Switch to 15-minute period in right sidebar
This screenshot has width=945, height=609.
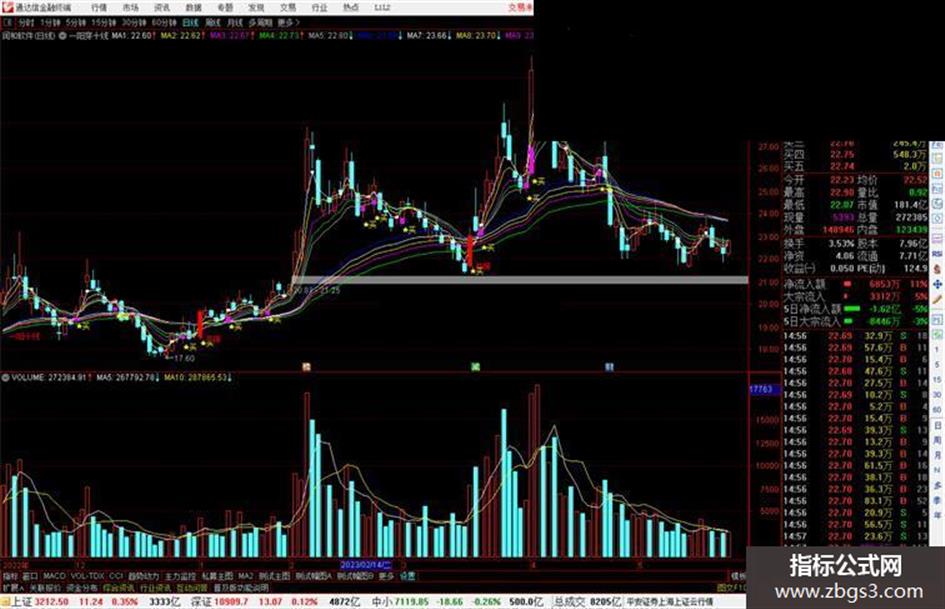coord(937,379)
